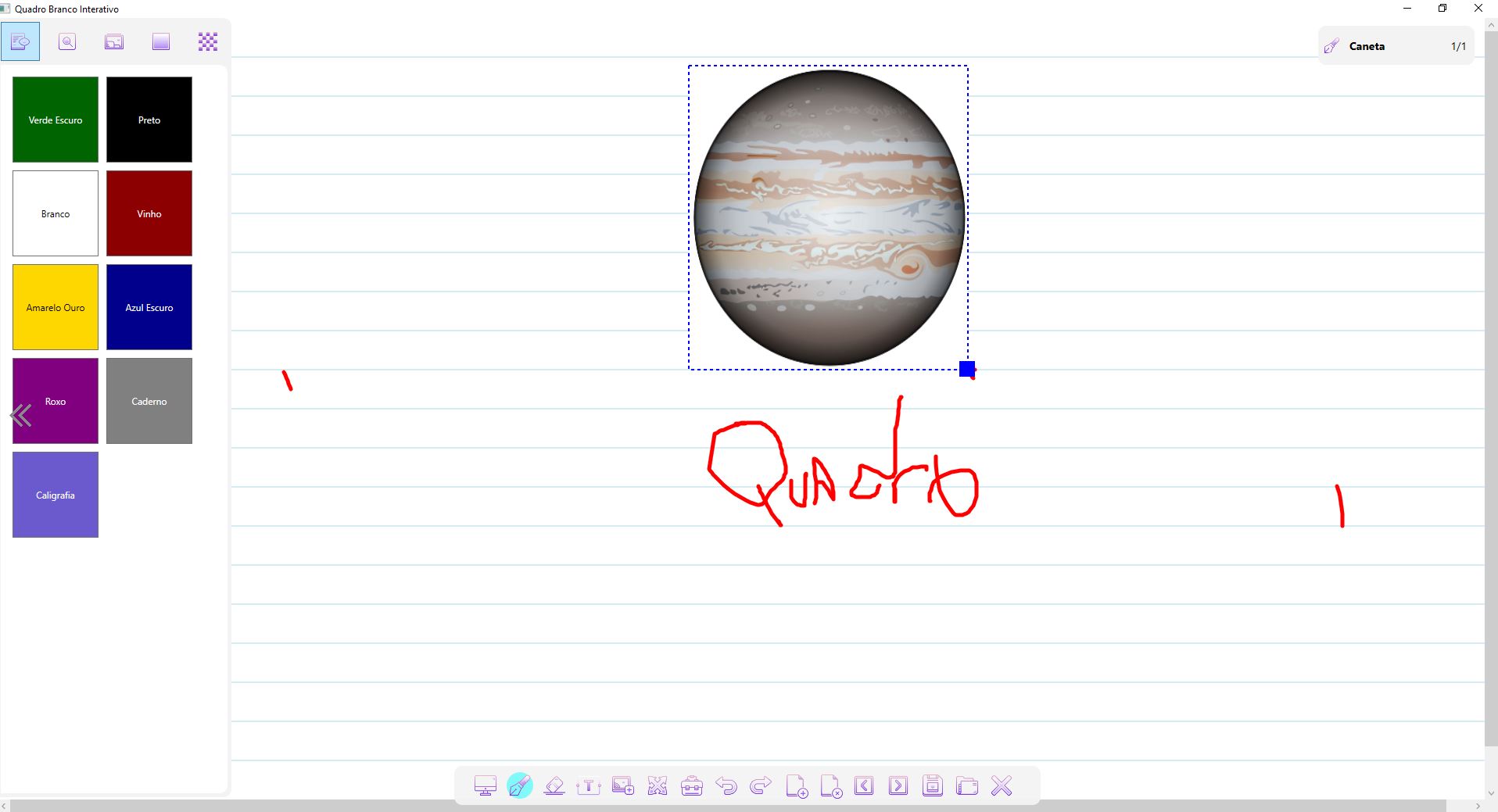The width and height of the screenshot is (1498, 812).
Task: Collapse the color panel sidebar
Action: tap(21, 415)
